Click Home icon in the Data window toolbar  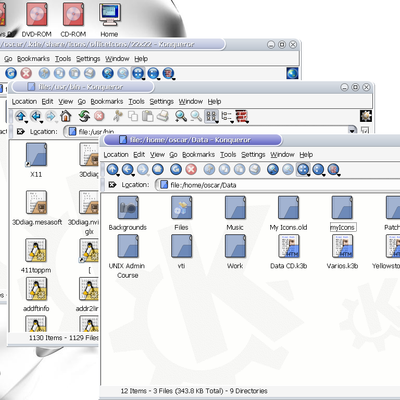pos(158,169)
